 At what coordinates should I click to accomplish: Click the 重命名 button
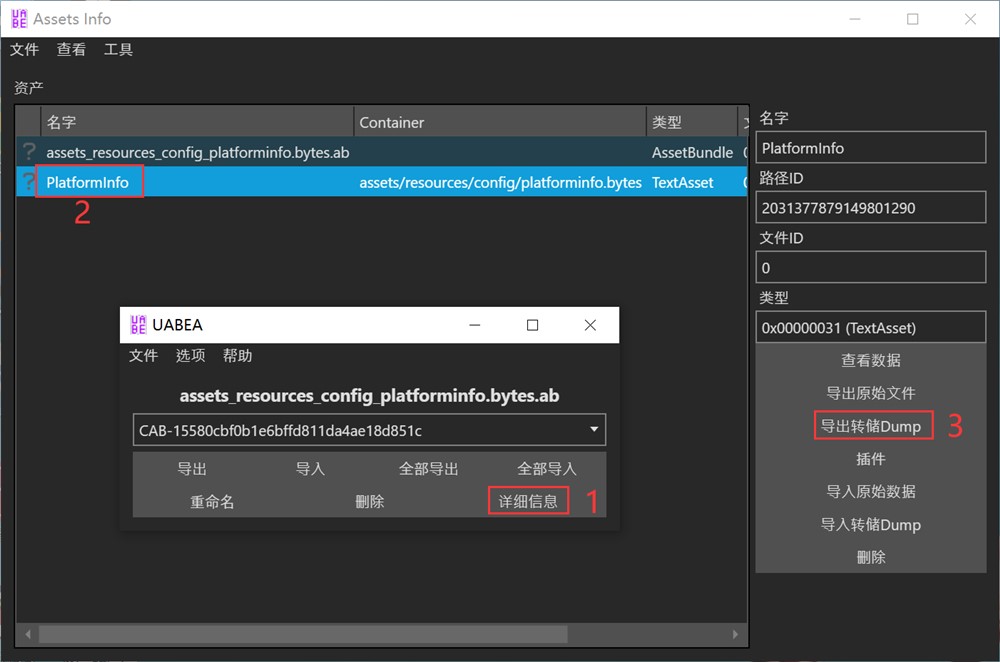pos(212,502)
